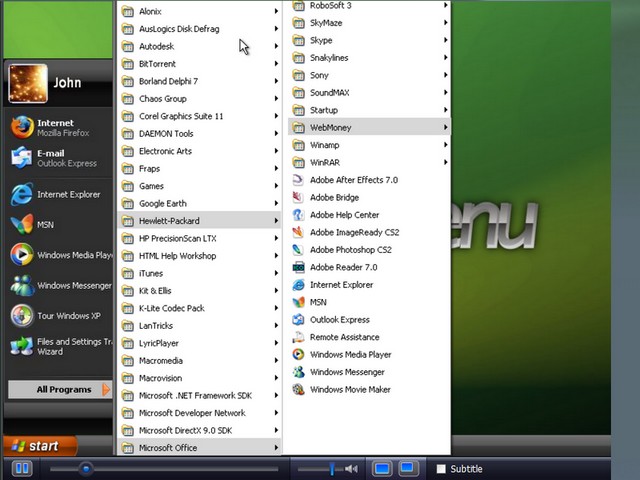Open the Fraps folder
Viewport: 640px width, 480px height.
click(199, 169)
